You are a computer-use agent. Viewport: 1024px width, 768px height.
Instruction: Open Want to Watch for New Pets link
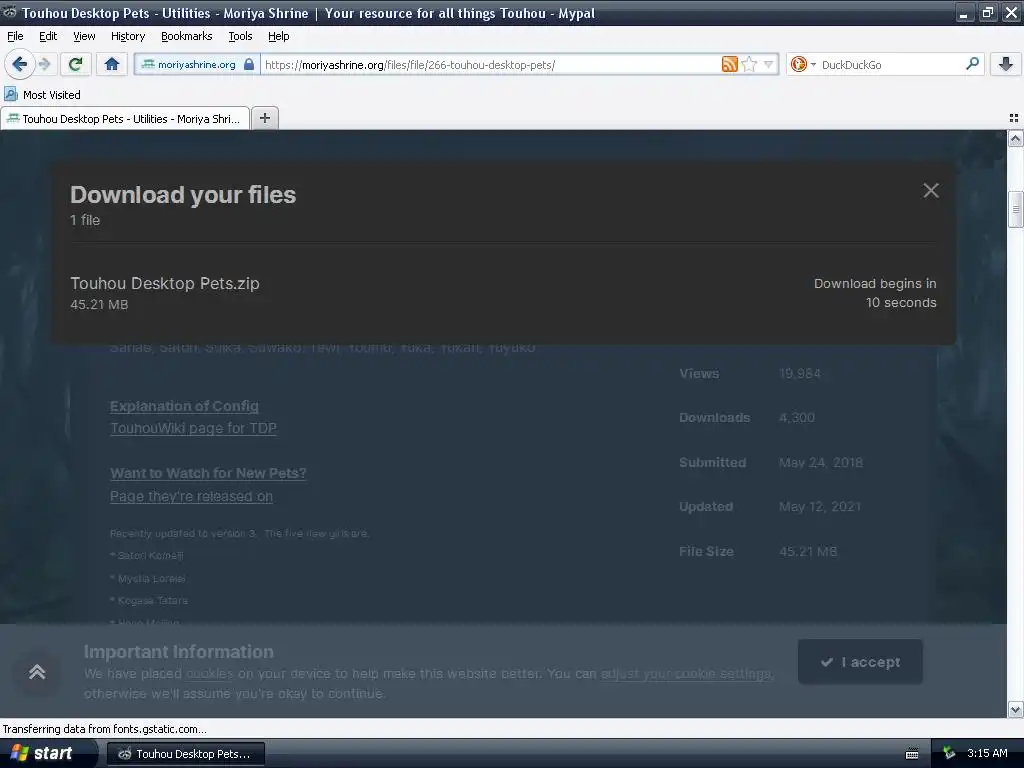[208, 473]
